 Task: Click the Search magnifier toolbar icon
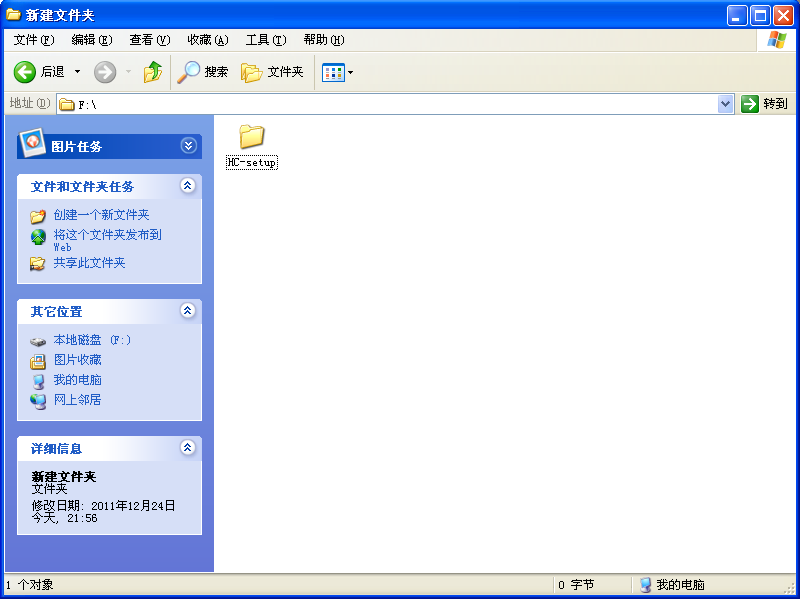pos(189,72)
